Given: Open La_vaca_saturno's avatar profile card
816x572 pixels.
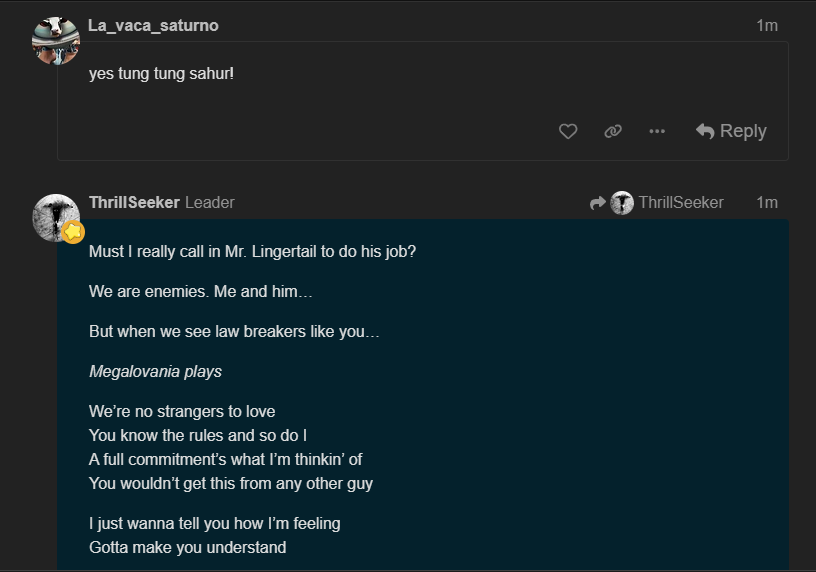Looking at the screenshot, I should (x=56, y=40).
